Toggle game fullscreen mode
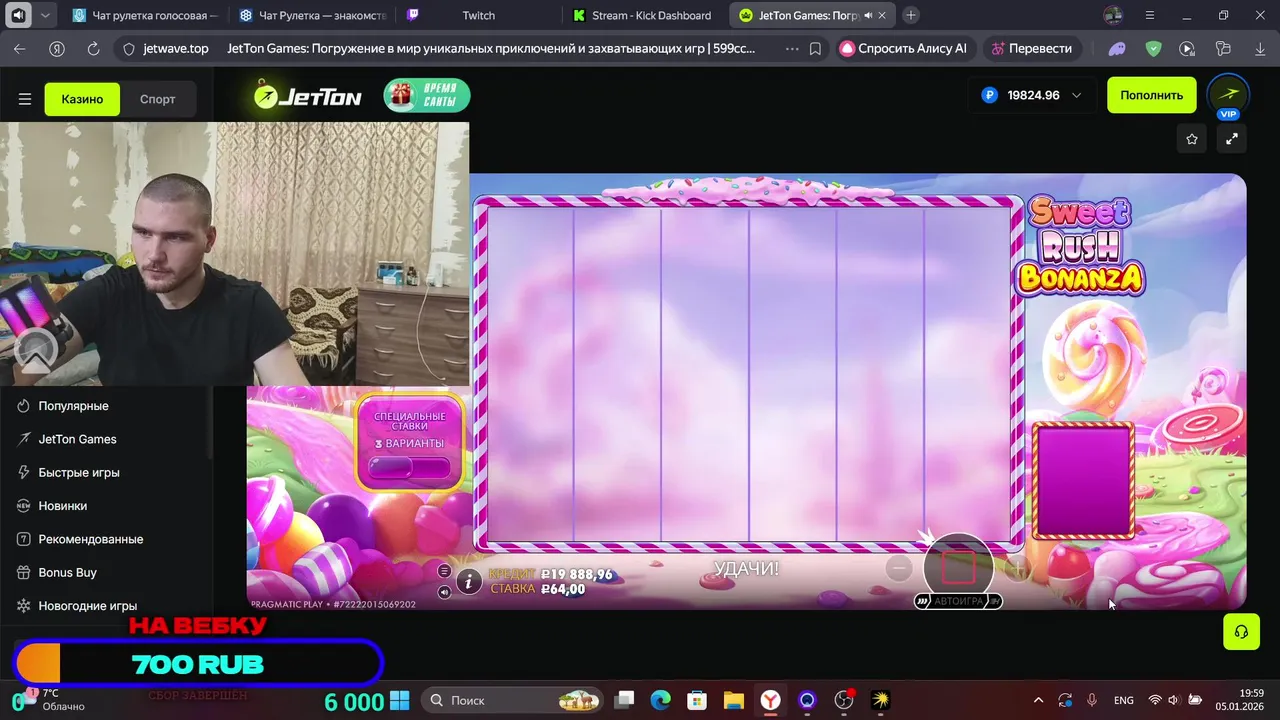 pyautogui.click(x=1232, y=139)
